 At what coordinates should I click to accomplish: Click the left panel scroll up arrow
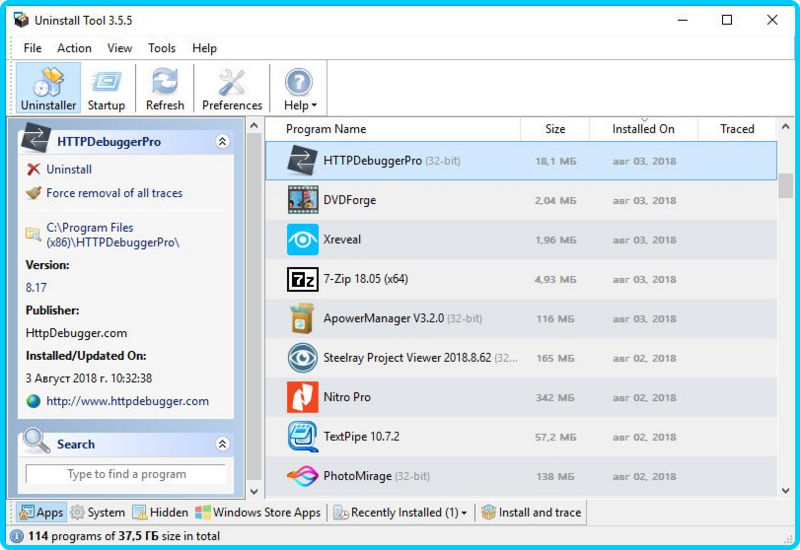pos(254,126)
